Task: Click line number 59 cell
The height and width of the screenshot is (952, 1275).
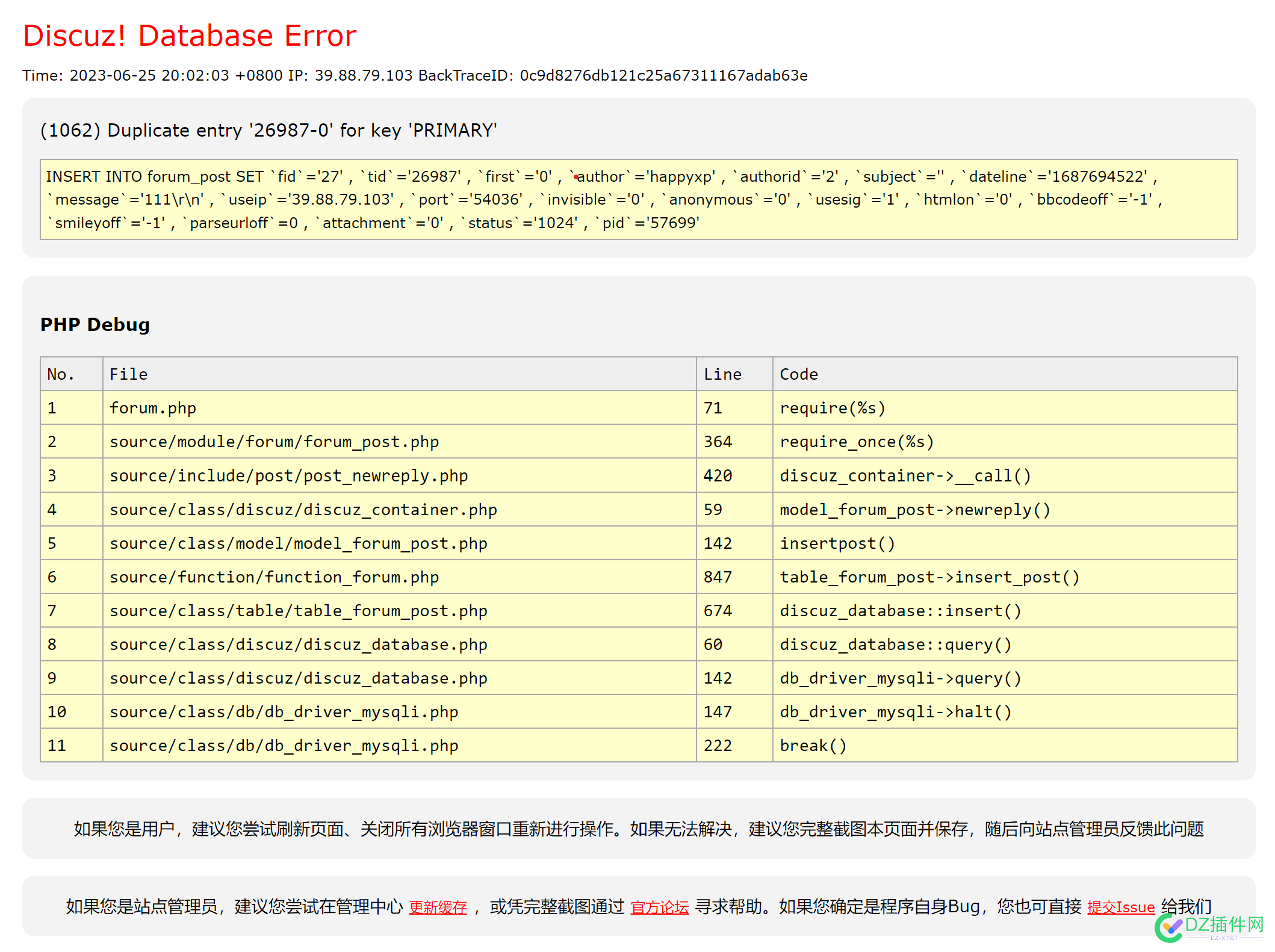Action: coord(734,510)
